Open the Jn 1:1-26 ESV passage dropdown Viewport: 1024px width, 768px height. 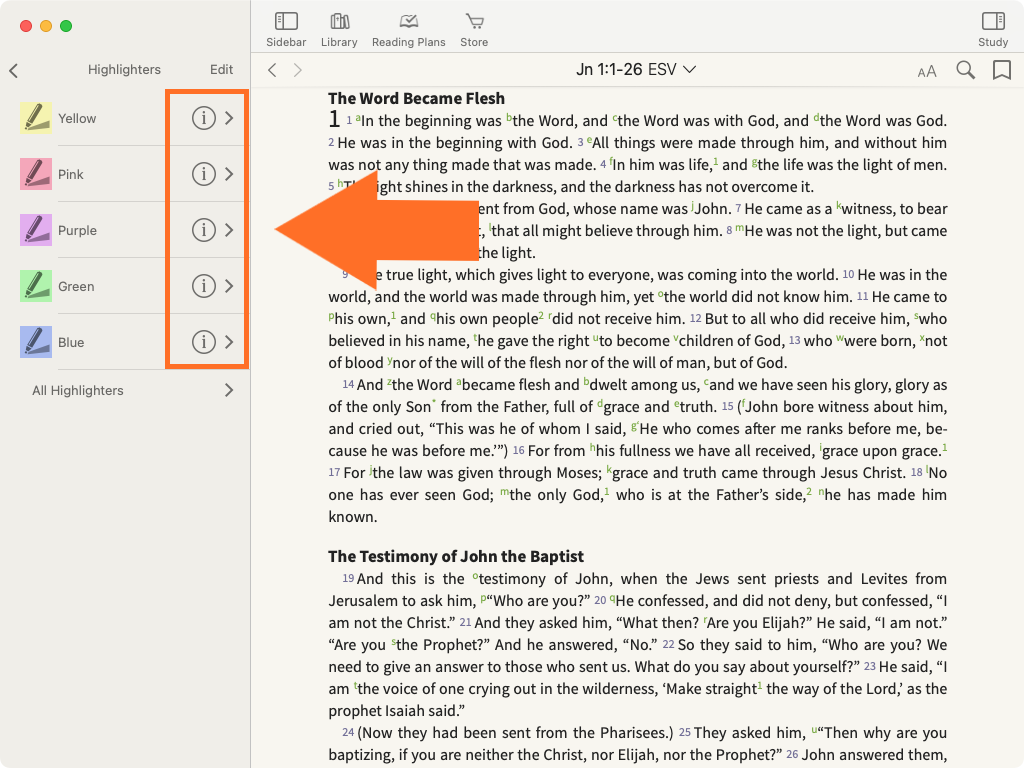(x=636, y=70)
